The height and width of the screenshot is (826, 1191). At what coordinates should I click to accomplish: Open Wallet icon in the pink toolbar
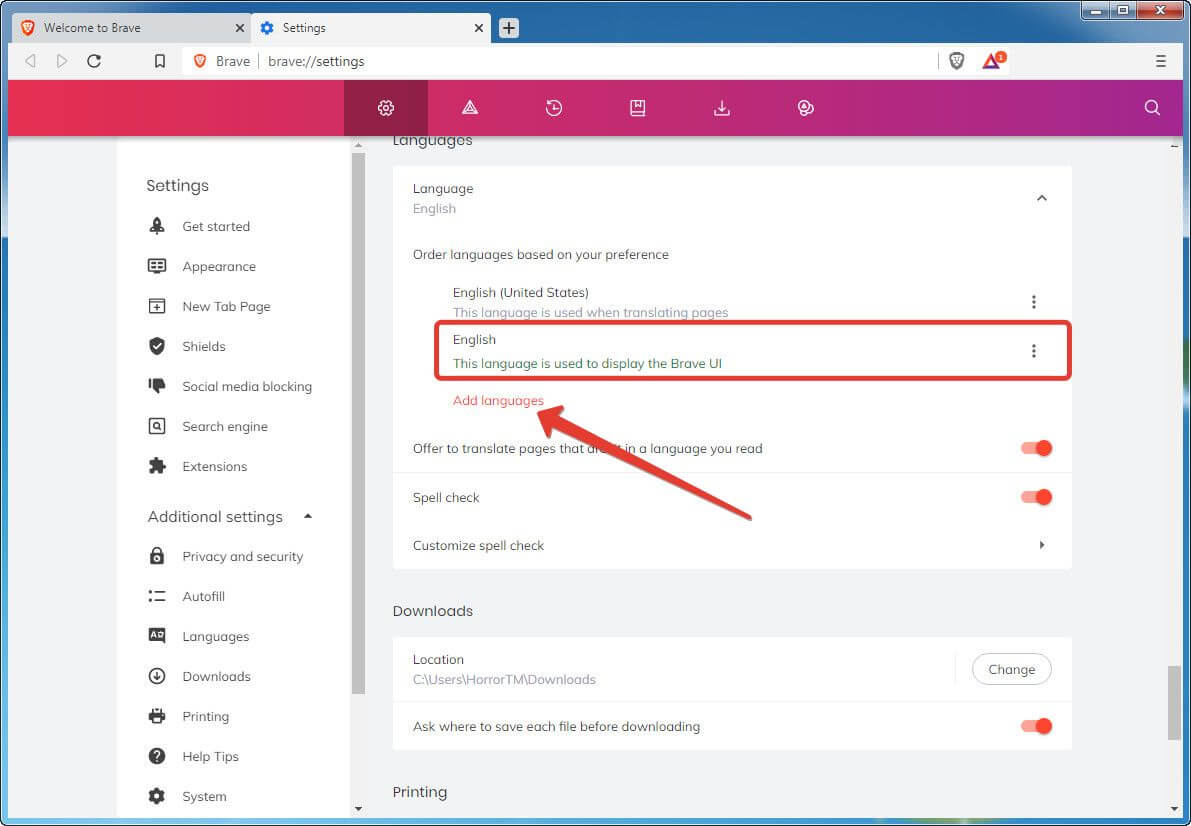(x=806, y=108)
